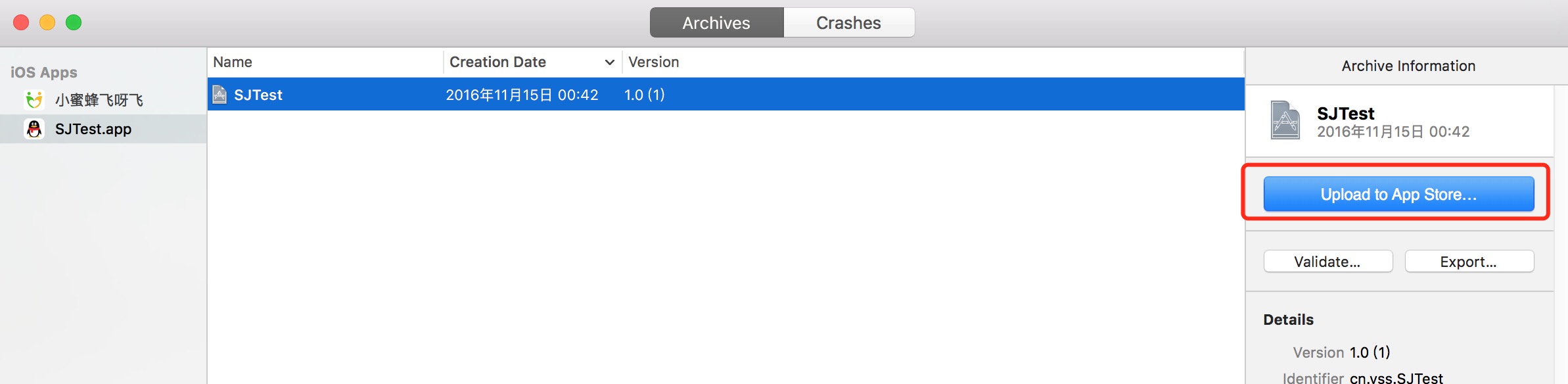The image size is (1568, 384).
Task: Sort archives by the Name column header
Action: [233, 62]
